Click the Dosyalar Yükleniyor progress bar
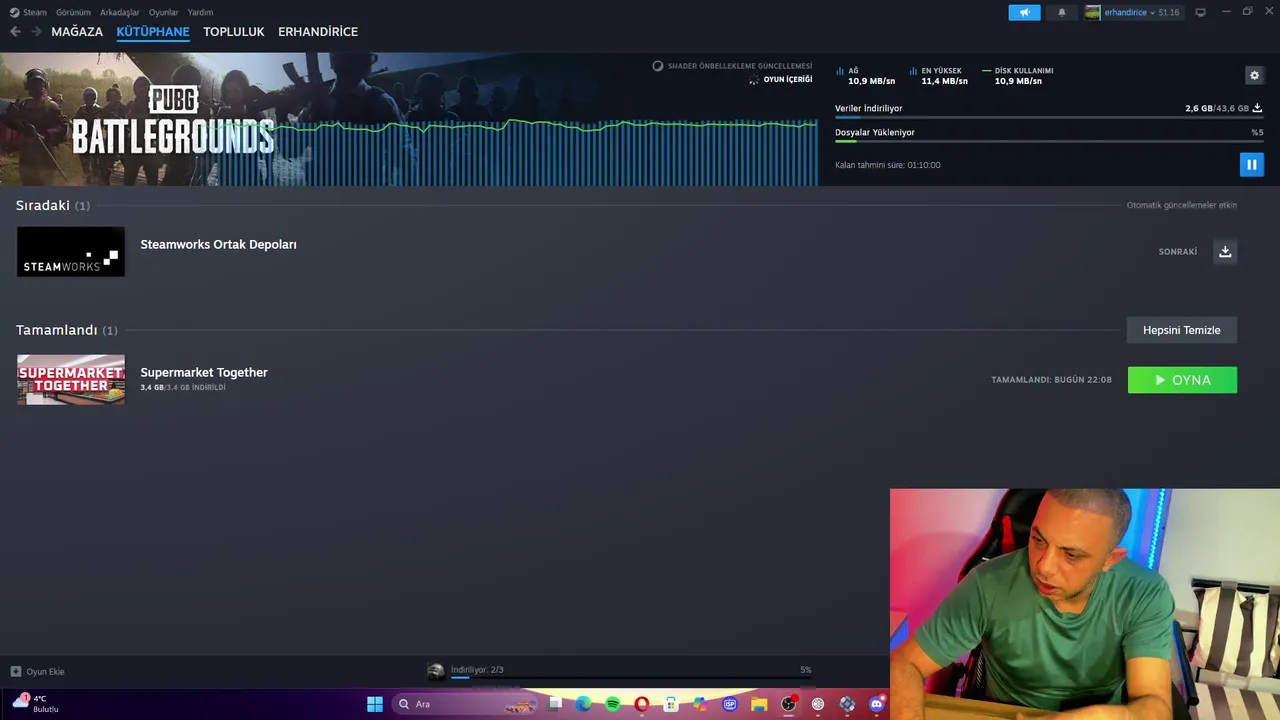 tap(1049, 141)
